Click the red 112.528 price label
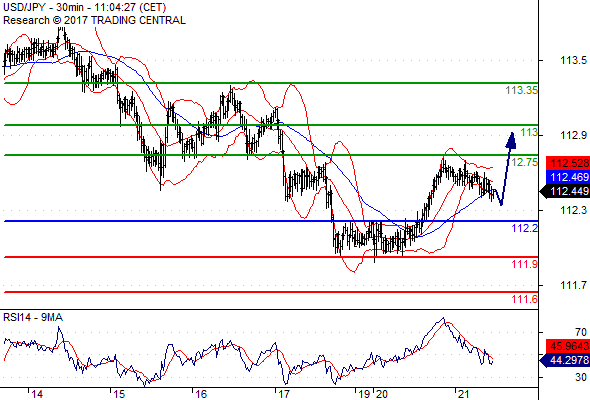The image size is (590, 400). pos(568,163)
